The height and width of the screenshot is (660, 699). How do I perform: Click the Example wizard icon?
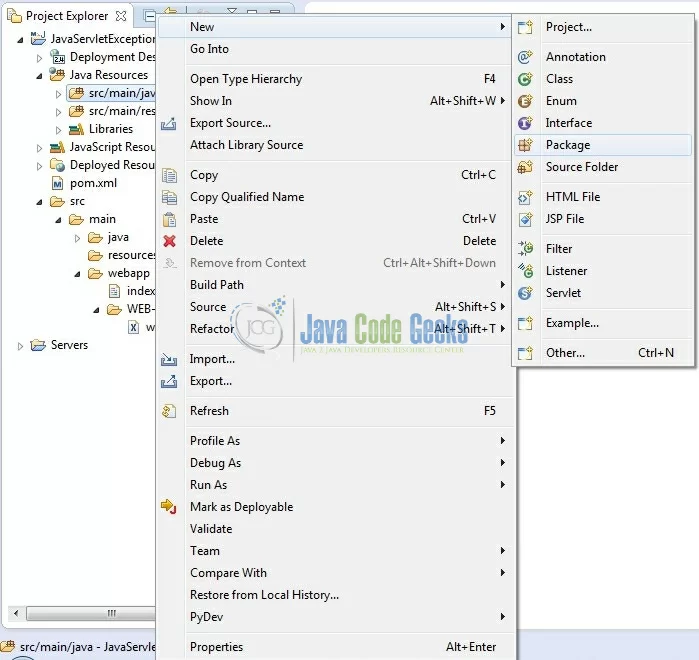(x=525, y=323)
